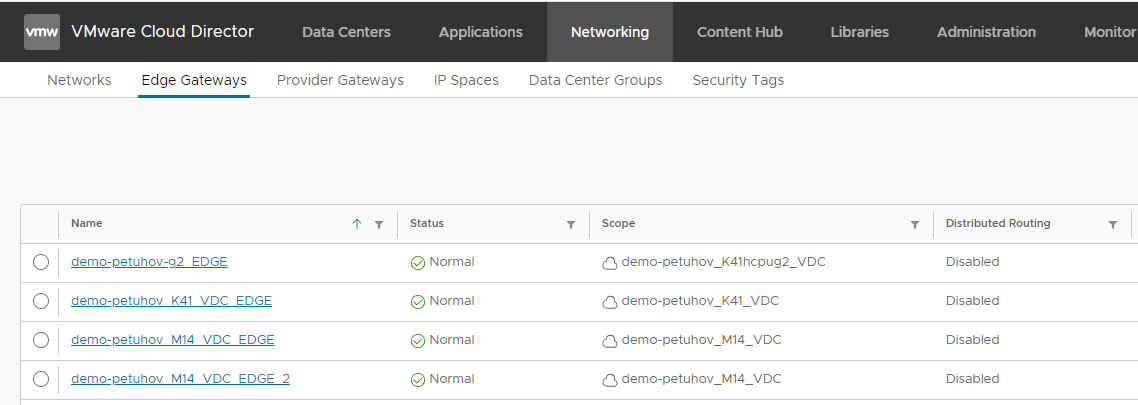Select the radio button for demo-petuhov_K41_VDC_EDGE
The image size is (1138, 405).
41,301
